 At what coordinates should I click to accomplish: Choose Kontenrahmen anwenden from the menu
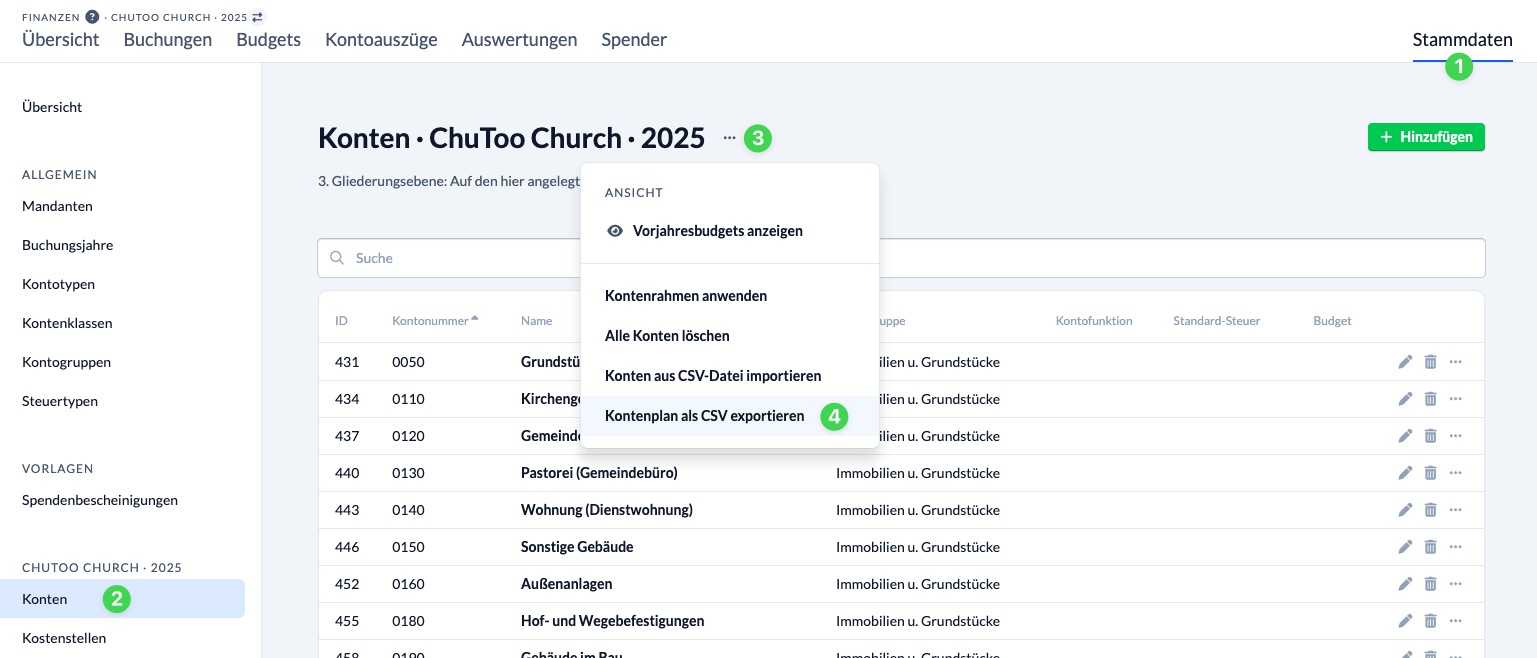[730, 296]
